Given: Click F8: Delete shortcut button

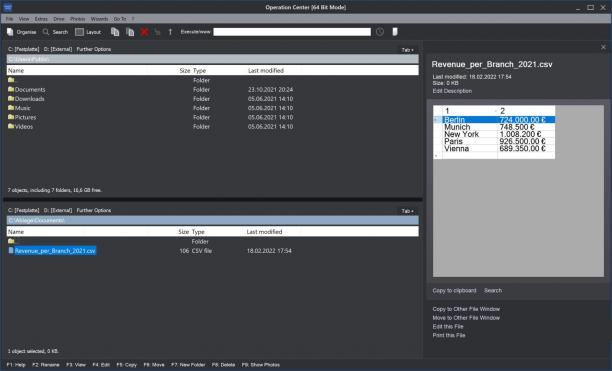Looking at the screenshot, I should (x=223, y=365).
